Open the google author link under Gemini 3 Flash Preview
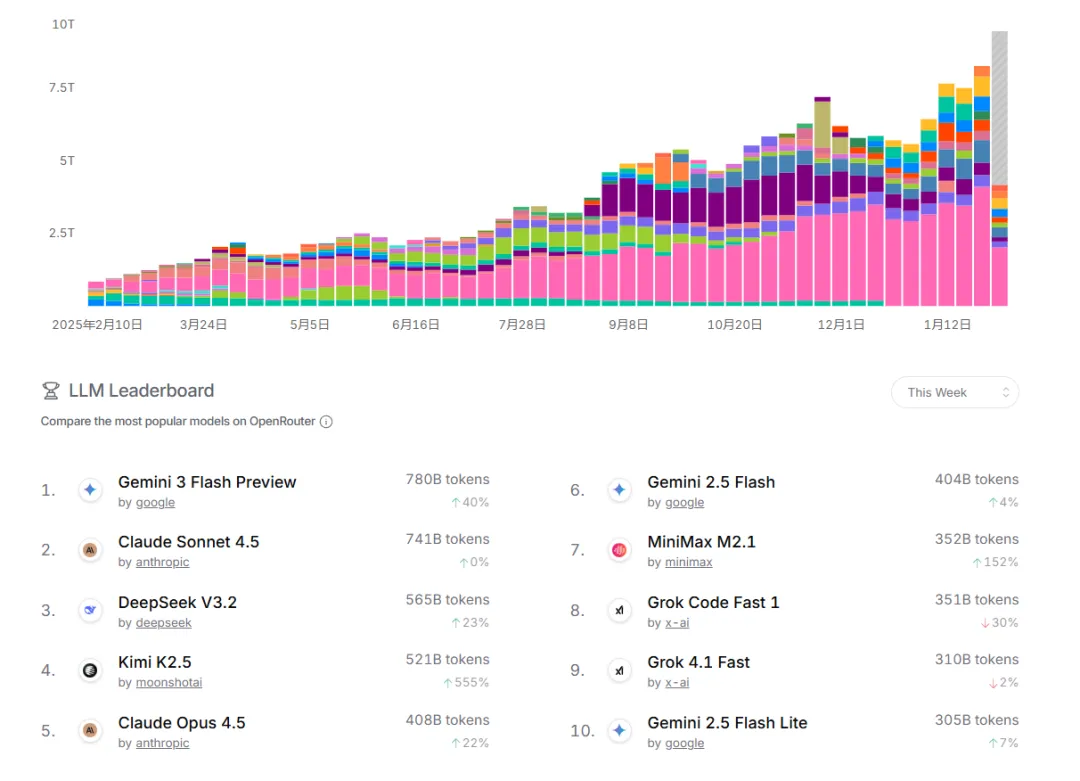The width and height of the screenshot is (1080, 781). 155,503
